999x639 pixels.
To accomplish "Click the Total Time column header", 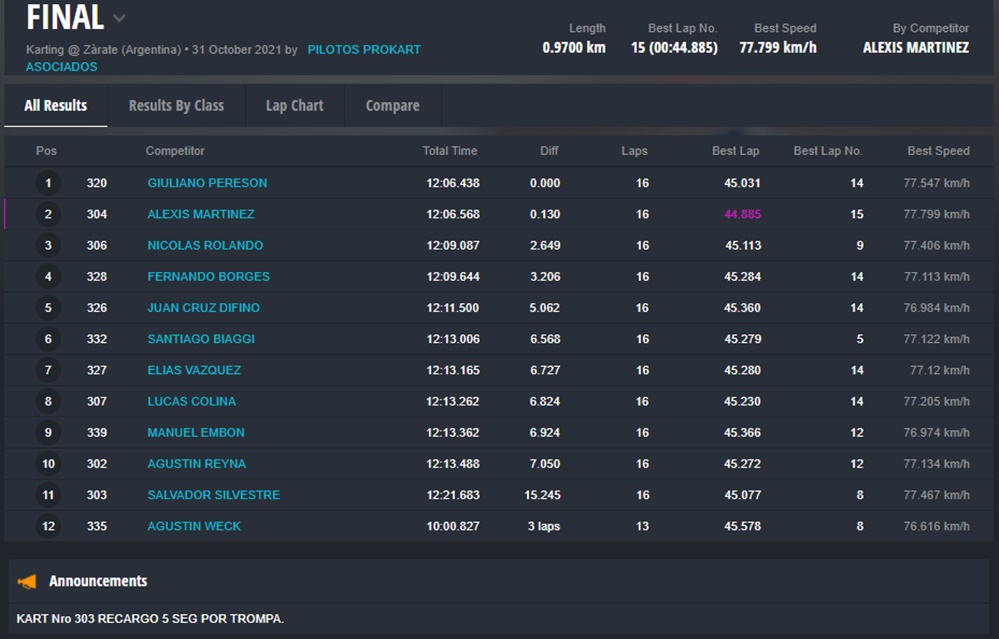I will coord(449,151).
